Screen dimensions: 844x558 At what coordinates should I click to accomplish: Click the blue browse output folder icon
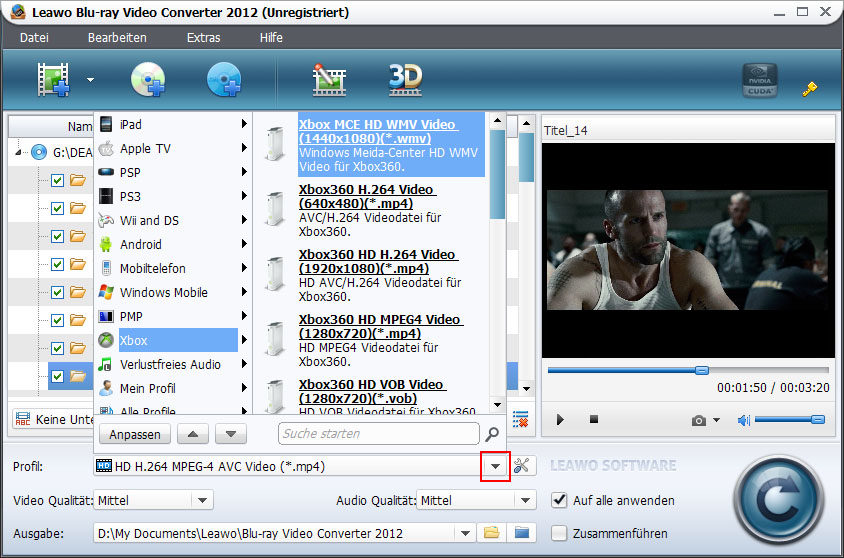click(522, 533)
